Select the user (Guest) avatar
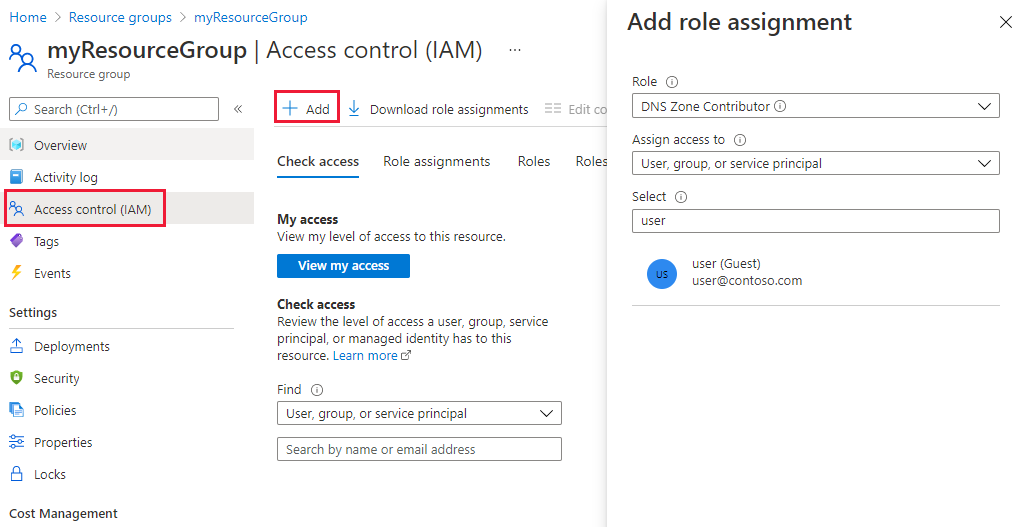Viewport: 1020px width, 527px height. (x=662, y=273)
